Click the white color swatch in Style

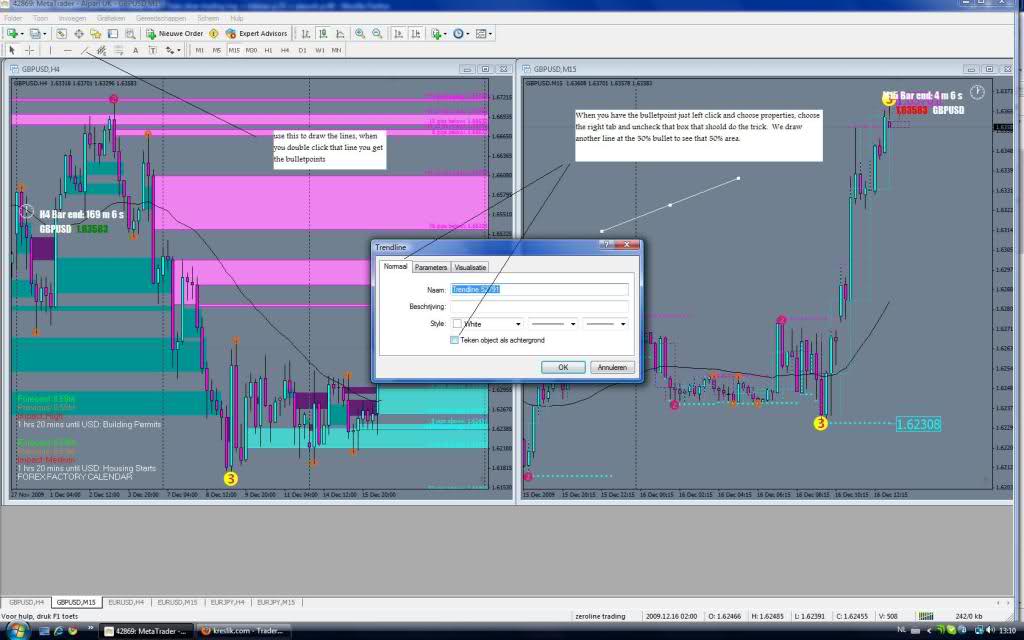457,324
